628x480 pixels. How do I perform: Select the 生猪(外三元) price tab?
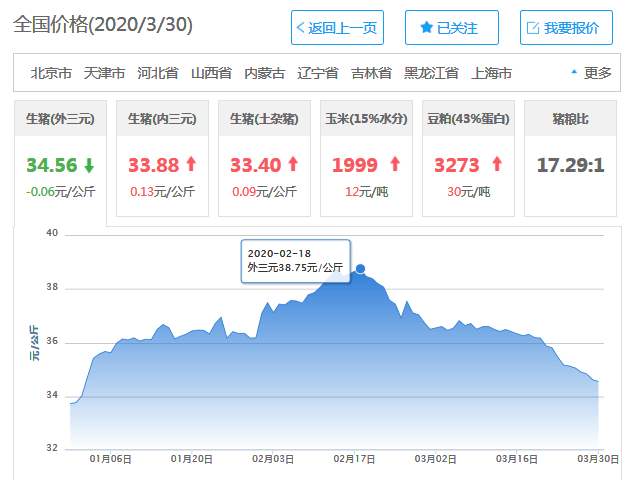(x=60, y=119)
